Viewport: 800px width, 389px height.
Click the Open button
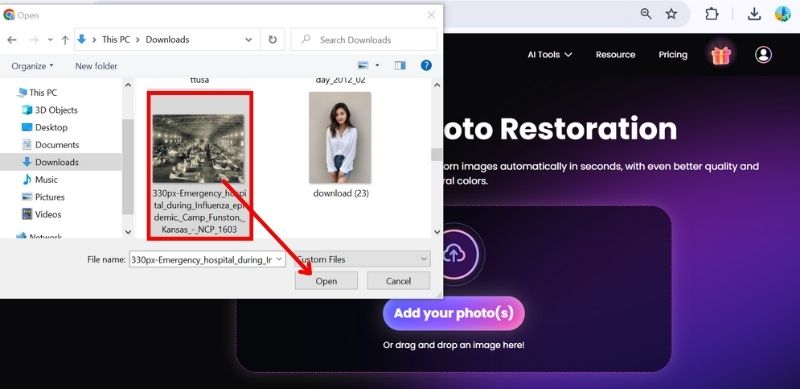pos(326,281)
